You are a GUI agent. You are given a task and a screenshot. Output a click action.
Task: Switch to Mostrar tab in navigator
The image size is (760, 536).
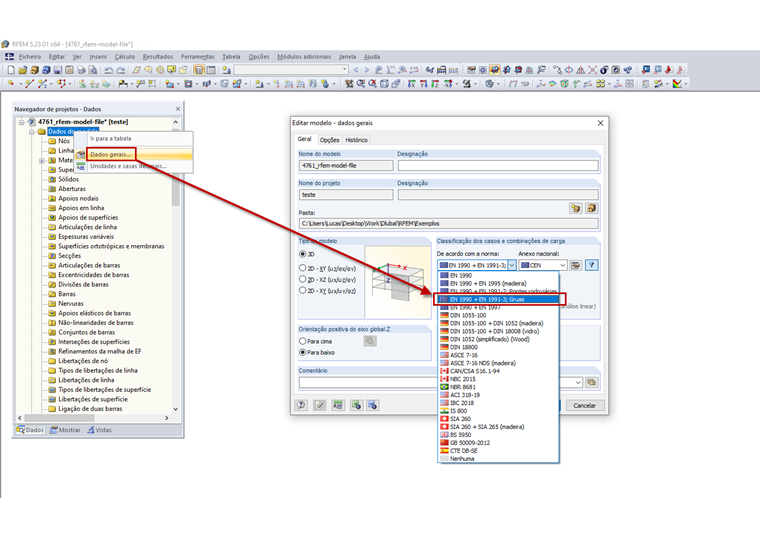pyautogui.click(x=65, y=430)
